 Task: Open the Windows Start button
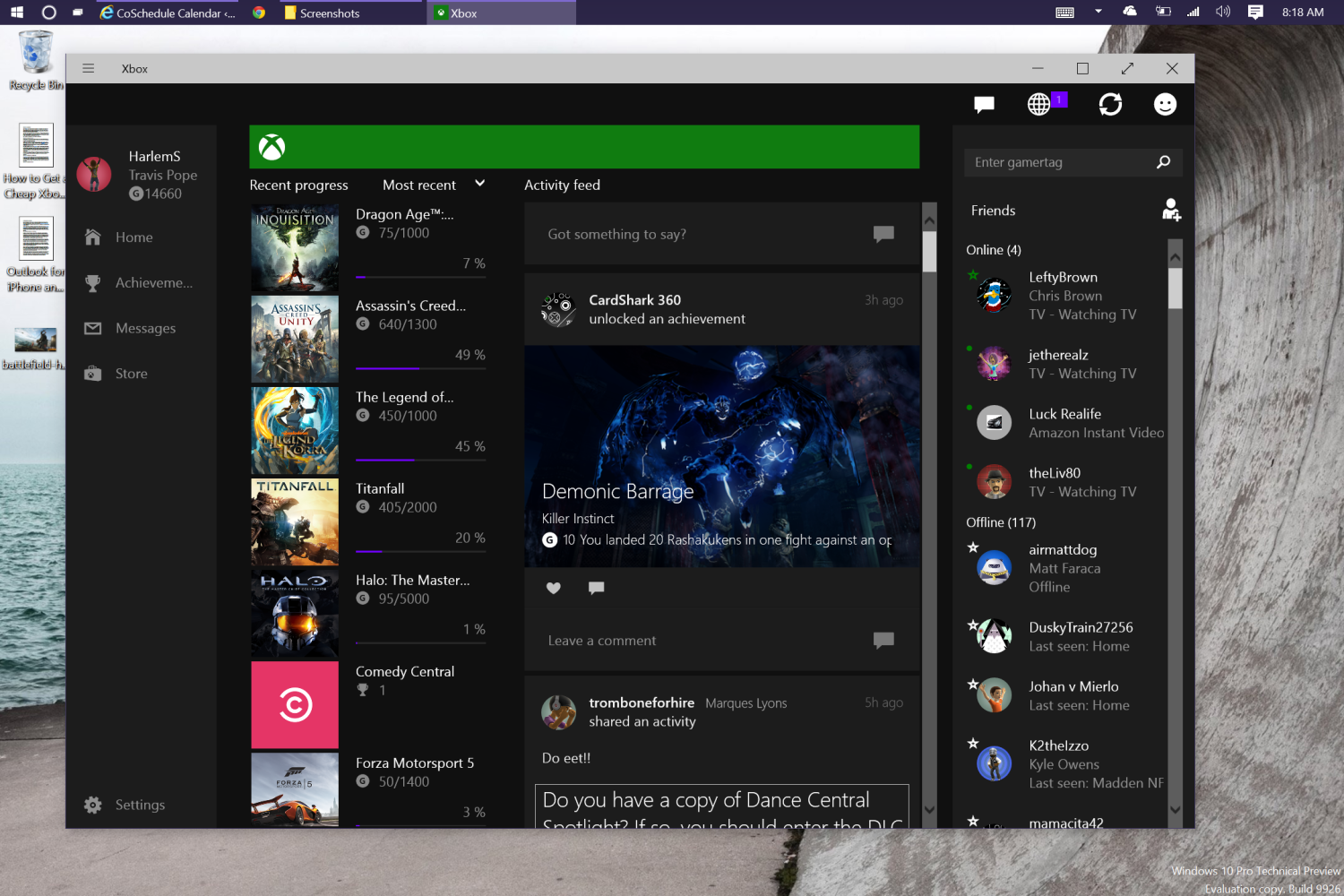coord(16,13)
